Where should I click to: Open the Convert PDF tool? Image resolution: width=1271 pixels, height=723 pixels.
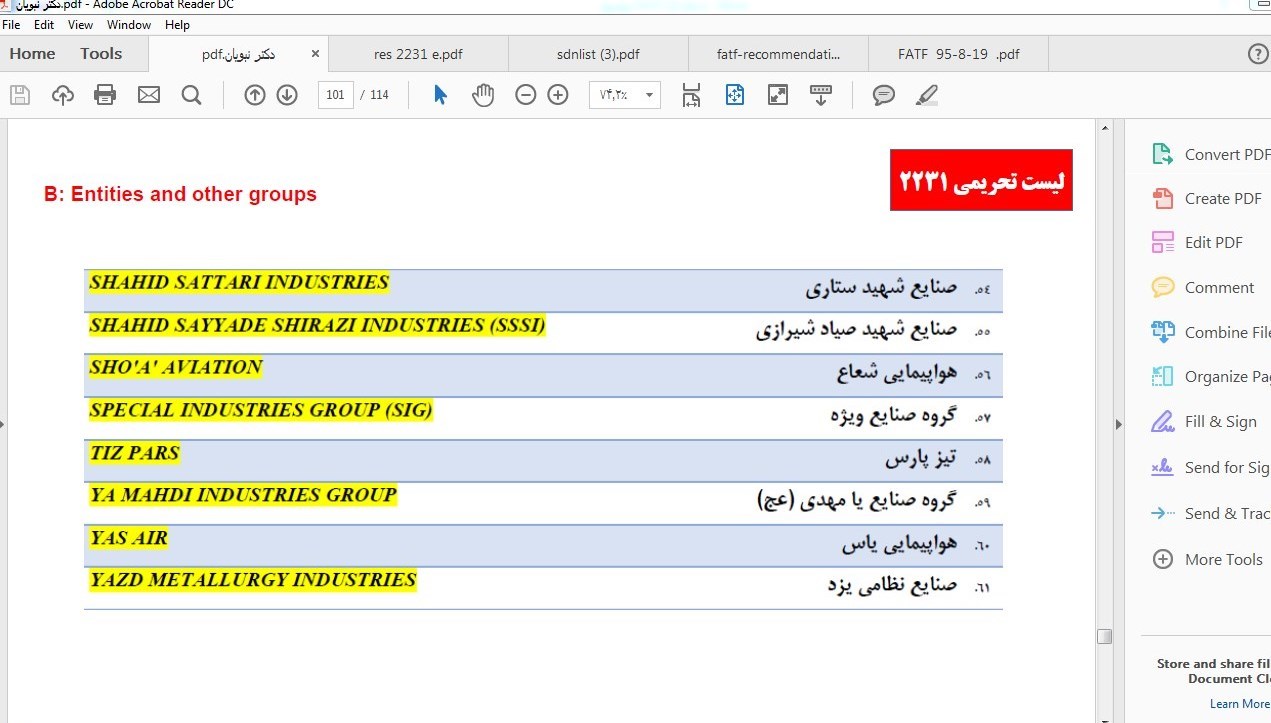pyautogui.click(x=1210, y=154)
